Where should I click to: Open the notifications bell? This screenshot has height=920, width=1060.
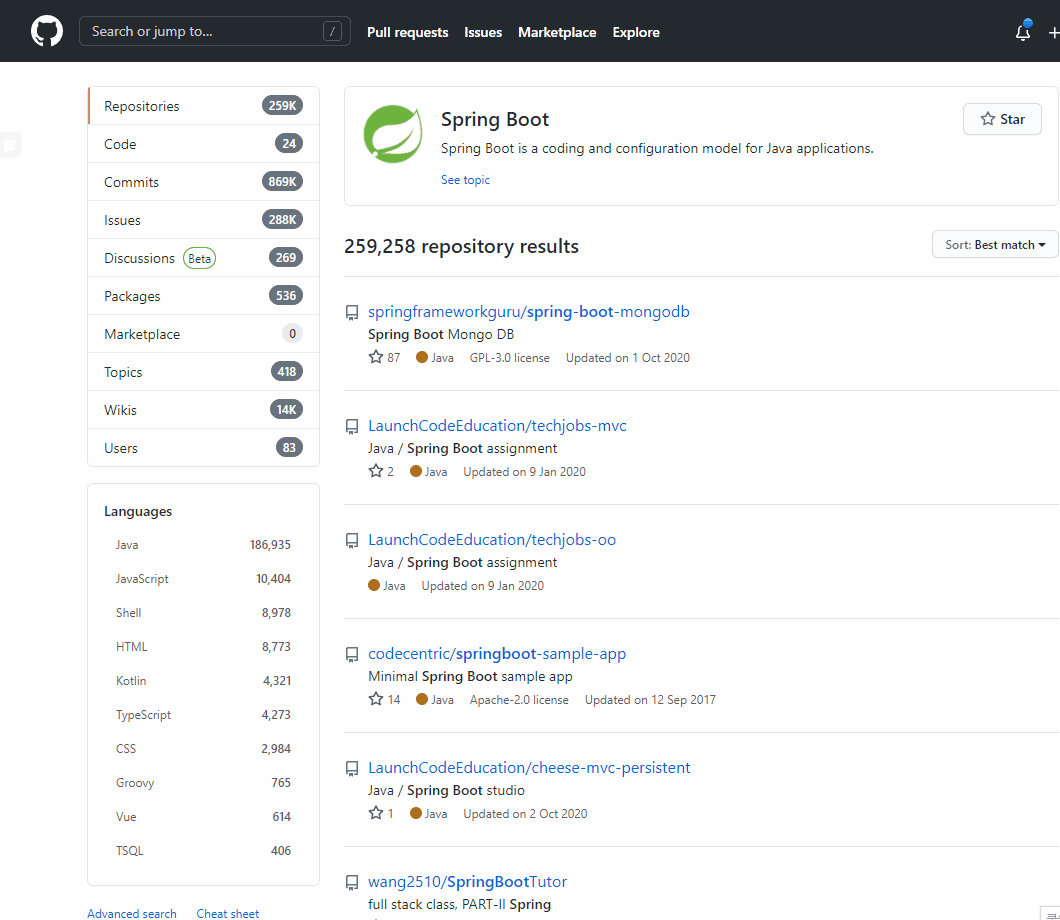pos(1022,32)
